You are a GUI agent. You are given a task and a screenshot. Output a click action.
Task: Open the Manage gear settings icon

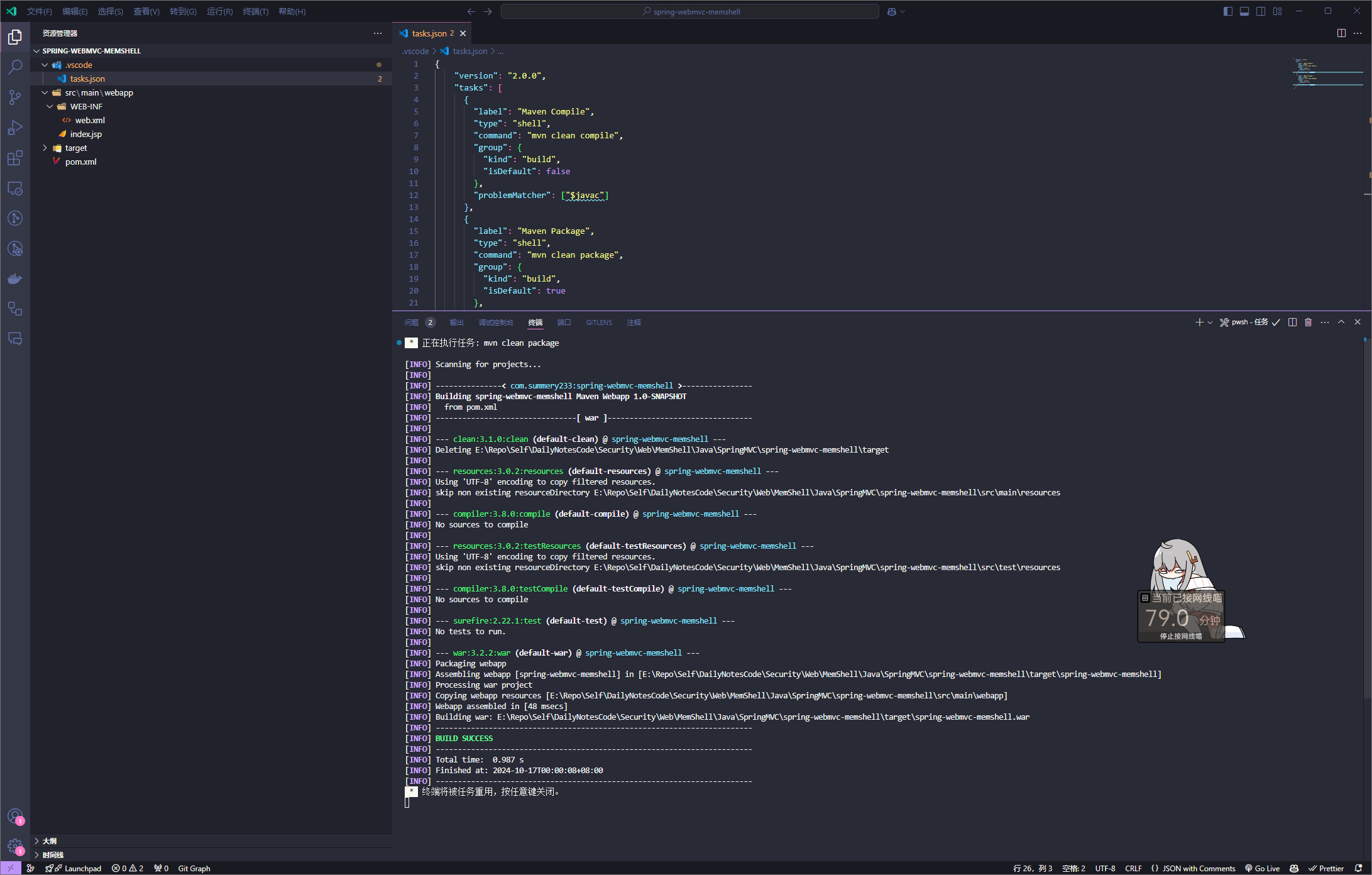click(15, 846)
